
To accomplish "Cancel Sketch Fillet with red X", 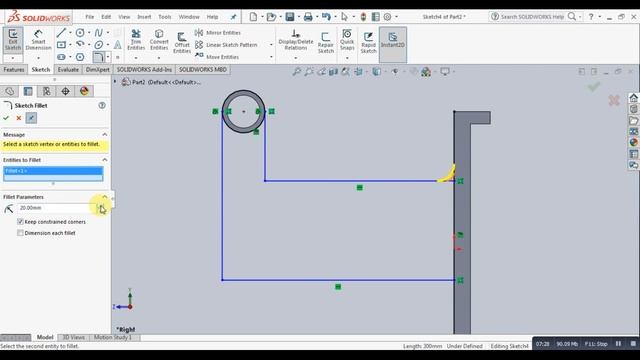I will coord(18,118).
